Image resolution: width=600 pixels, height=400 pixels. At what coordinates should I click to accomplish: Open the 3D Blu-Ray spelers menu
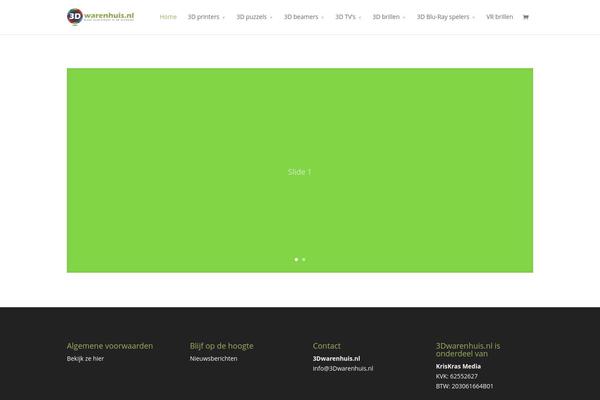click(x=443, y=17)
